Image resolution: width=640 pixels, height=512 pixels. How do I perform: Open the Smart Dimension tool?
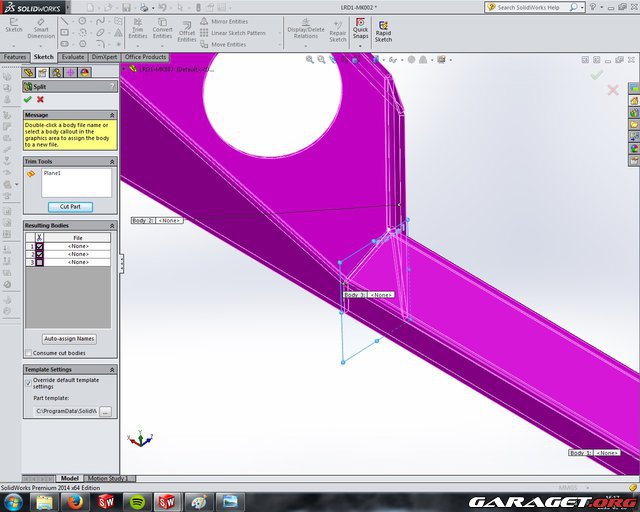pos(42,30)
